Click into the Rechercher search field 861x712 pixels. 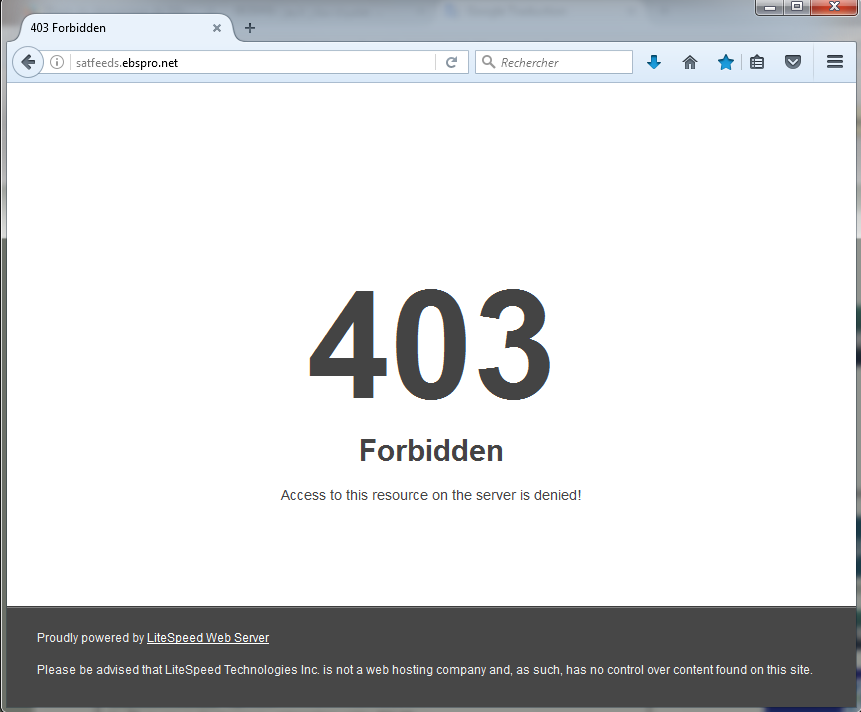pos(560,62)
